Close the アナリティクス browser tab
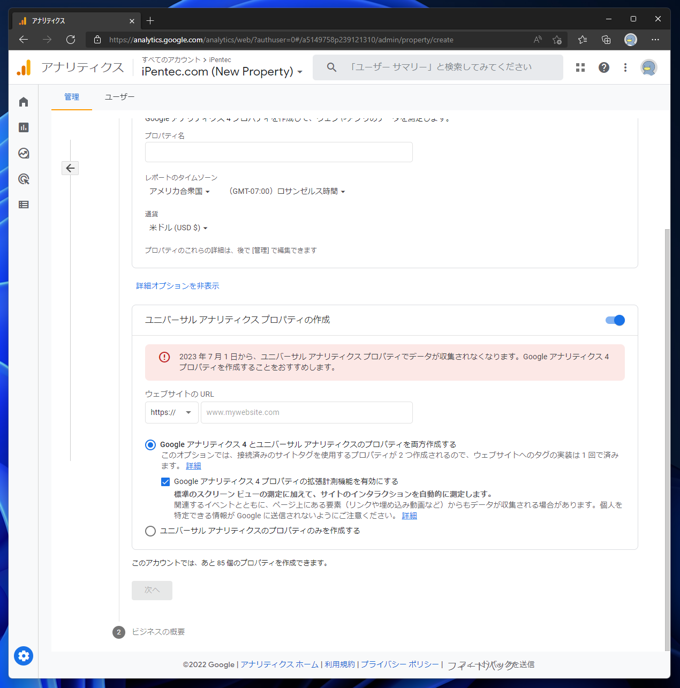The height and width of the screenshot is (688, 680). (132, 21)
